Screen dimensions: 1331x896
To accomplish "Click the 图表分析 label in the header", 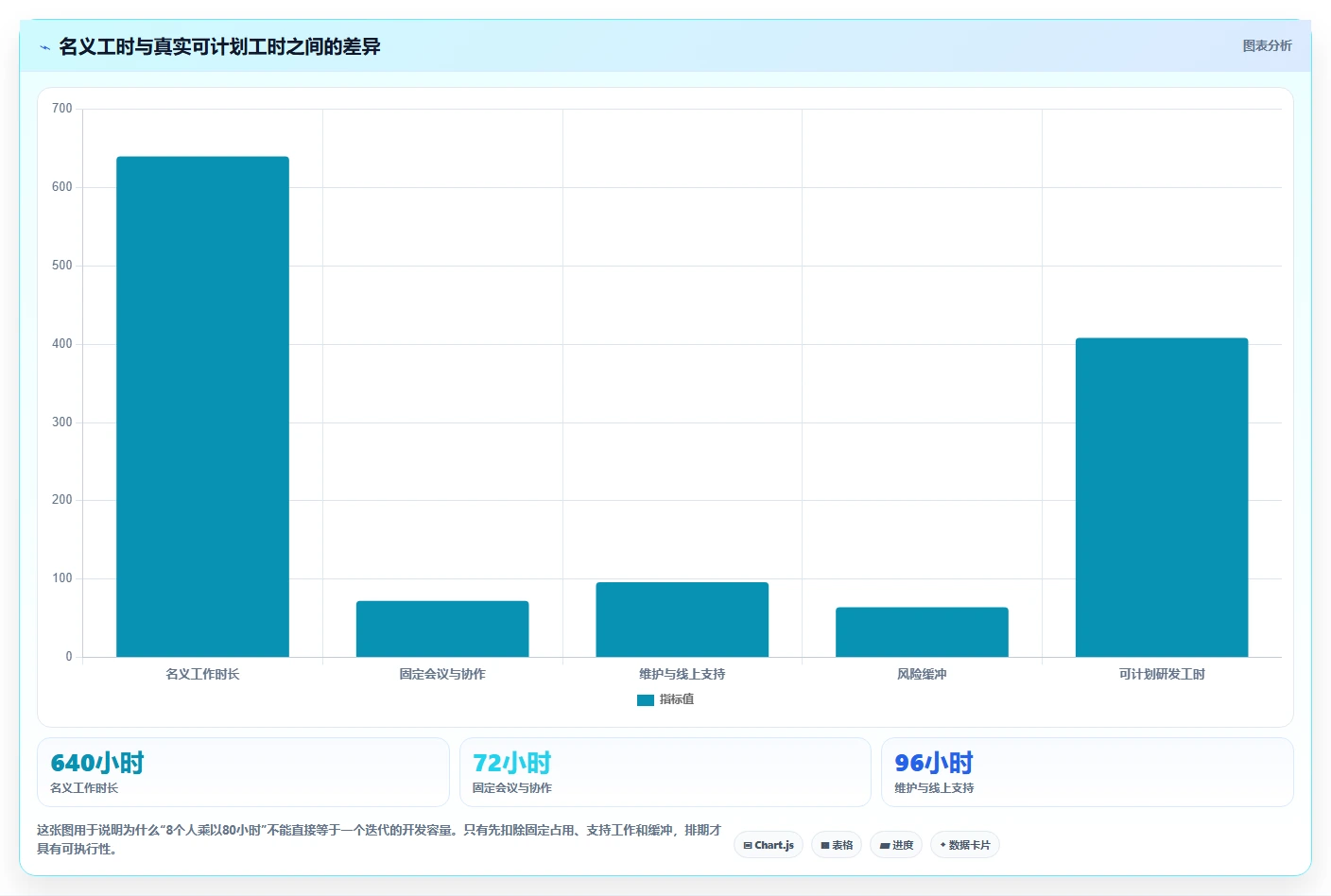I will (x=1267, y=45).
